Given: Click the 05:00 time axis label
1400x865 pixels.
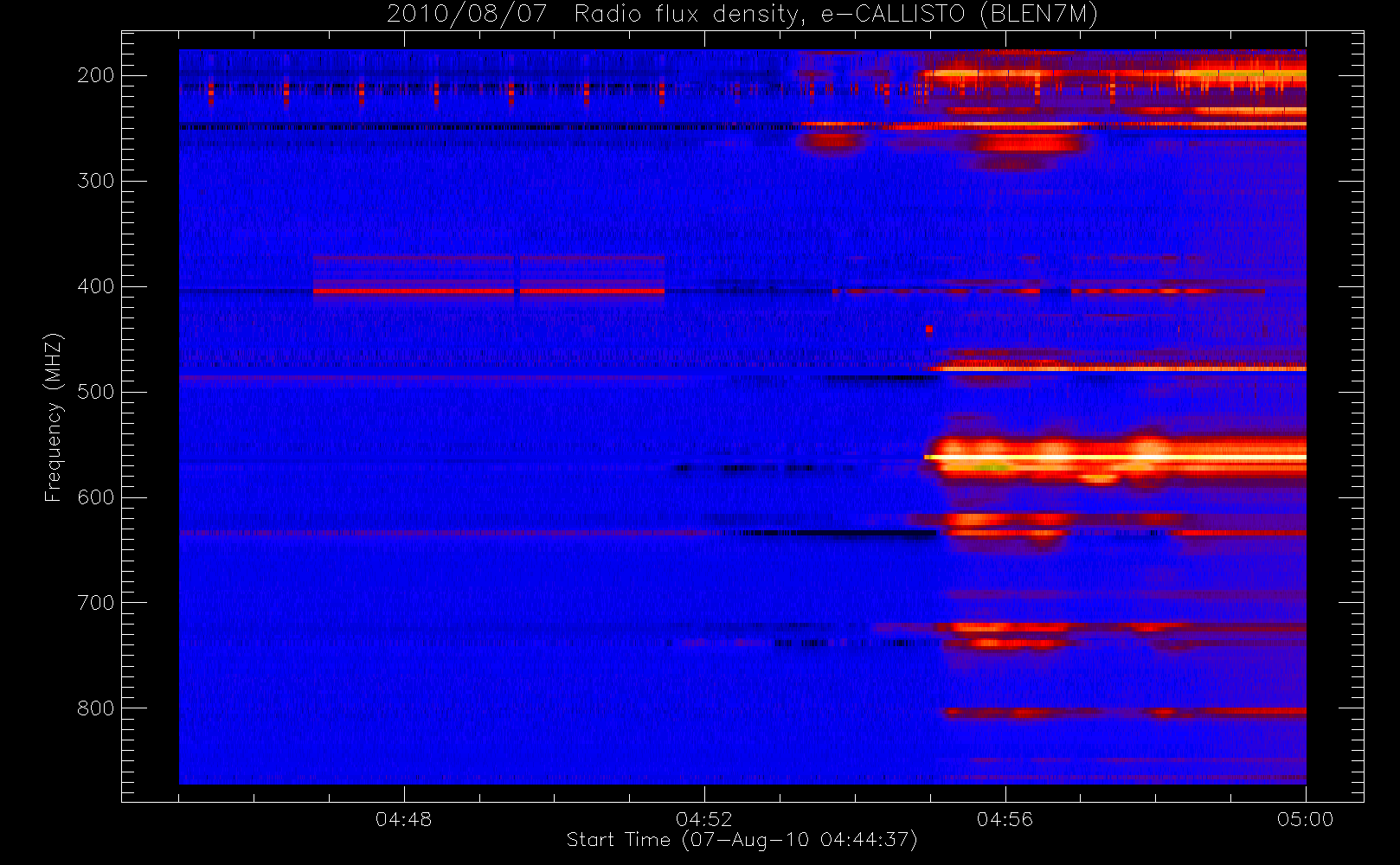Looking at the screenshot, I should [x=1305, y=819].
